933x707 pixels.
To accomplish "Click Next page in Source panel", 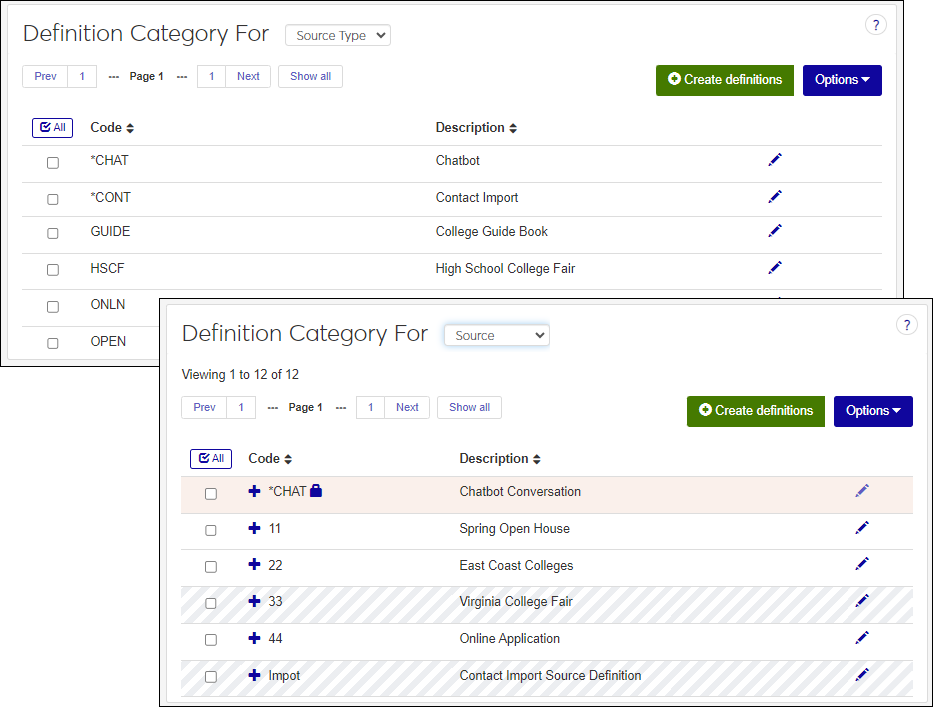I will [407, 407].
